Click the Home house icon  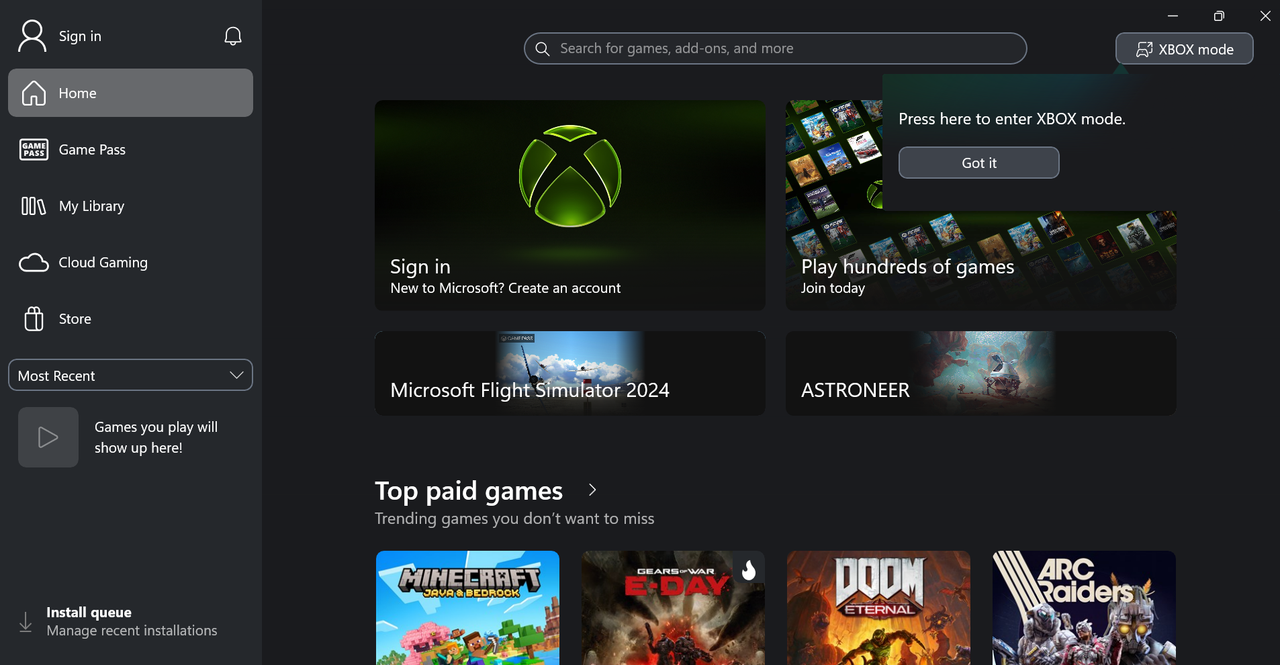(x=34, y=93)
